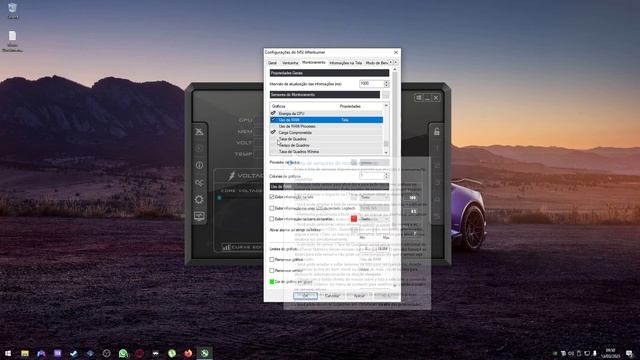Open the notification center in taskbar
Screen dimensions: 640x360
click(x=629, y=353)
